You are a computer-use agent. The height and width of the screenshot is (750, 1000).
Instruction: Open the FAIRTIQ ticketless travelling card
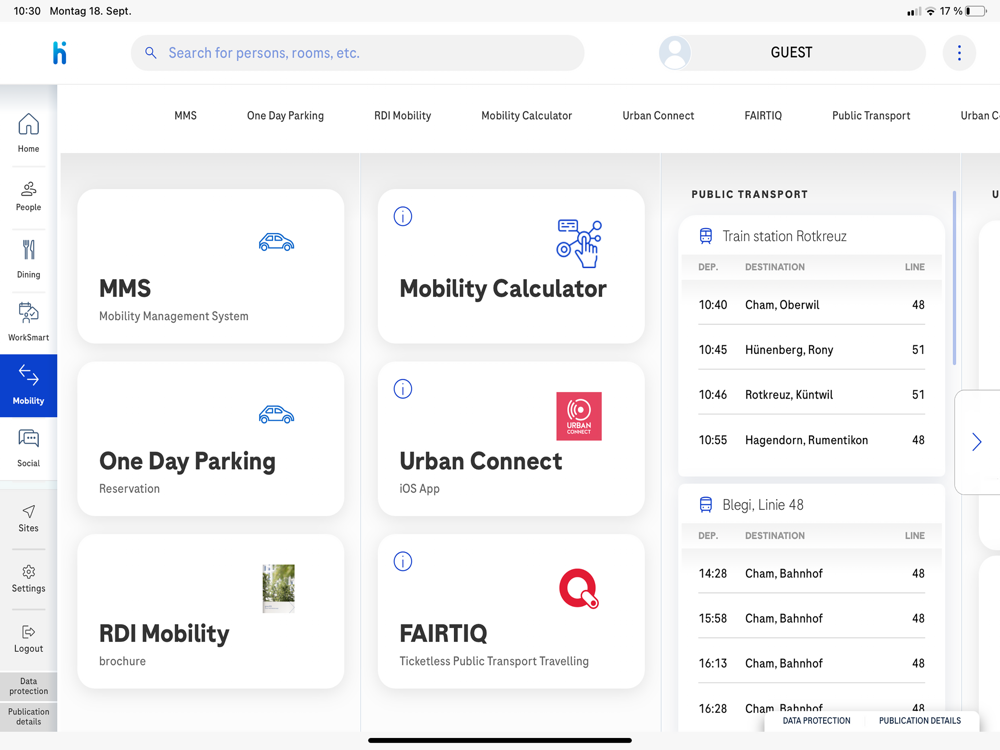click(x=511, y=611)
